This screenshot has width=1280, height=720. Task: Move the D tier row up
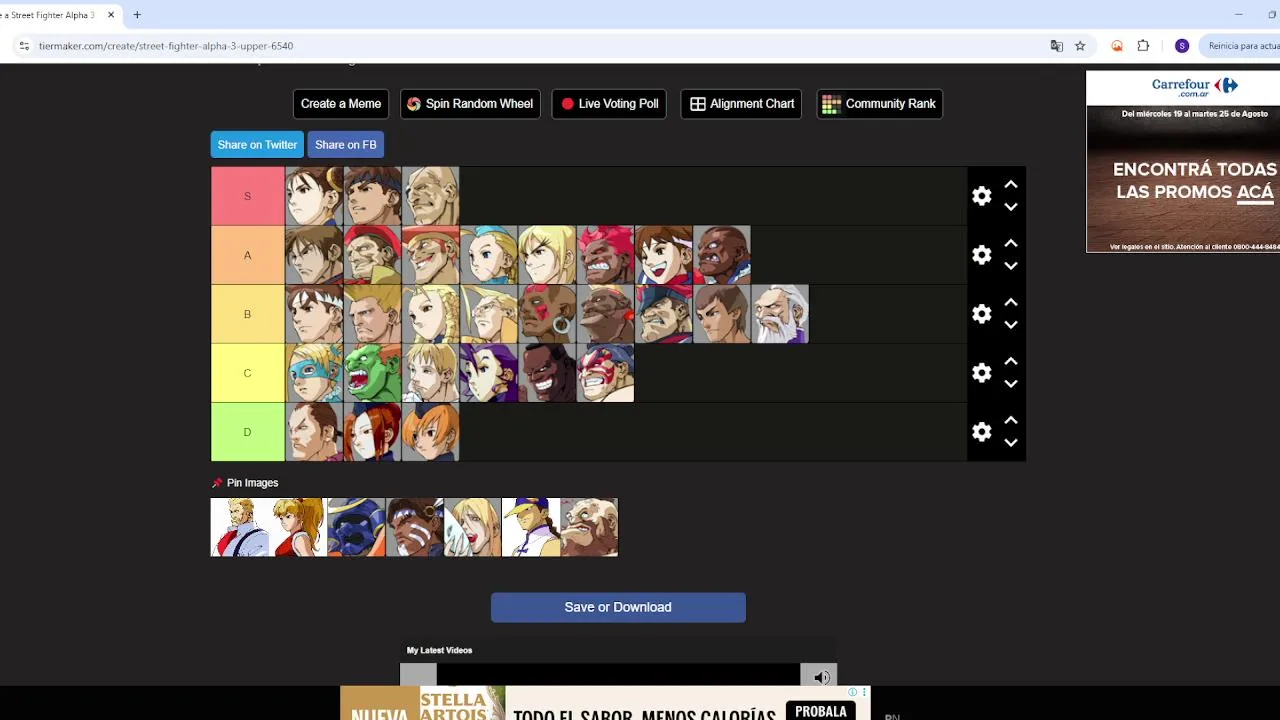[x=1011, y=421]
